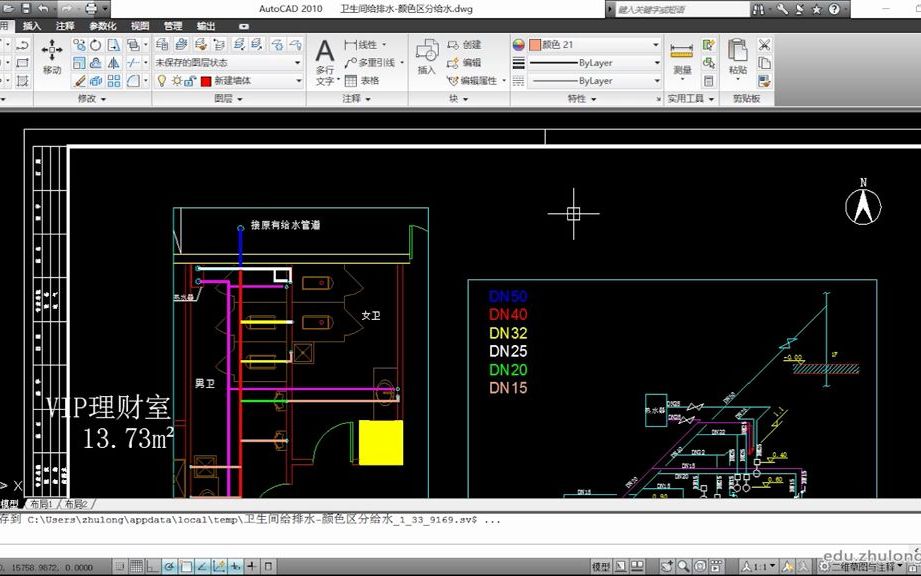This screenshot has height=576, width=921.
Task: Expand the Modify (修改) panel
Action: pos(92,99)
